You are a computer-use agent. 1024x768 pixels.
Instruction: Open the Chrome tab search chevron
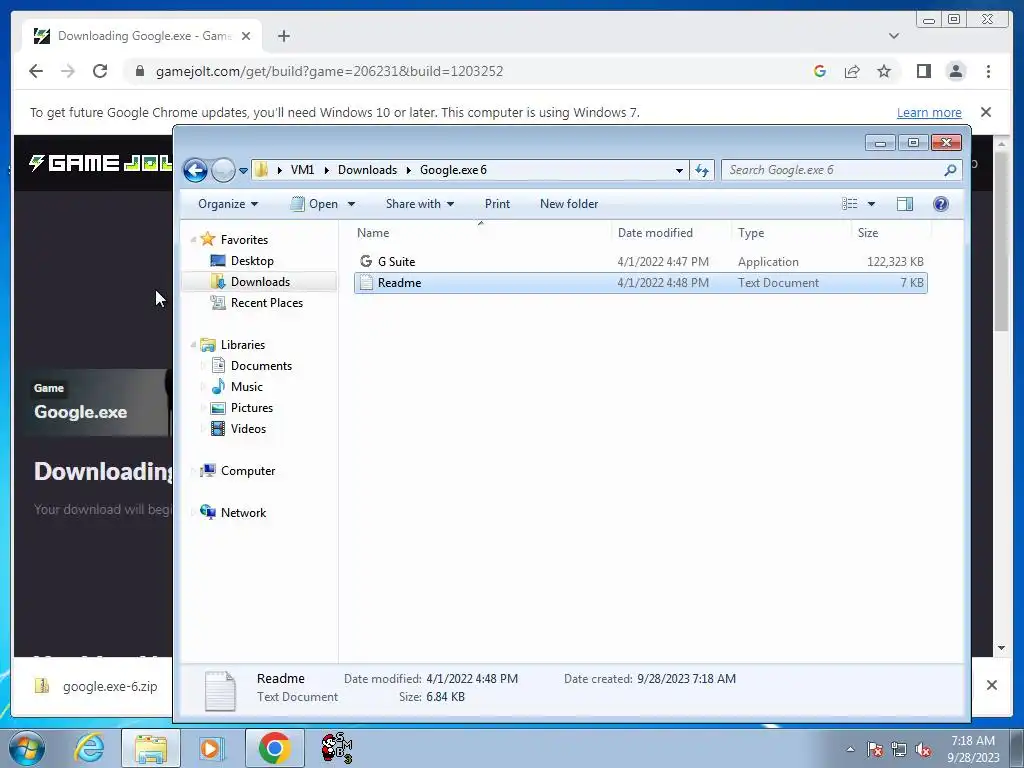(894, 36)
